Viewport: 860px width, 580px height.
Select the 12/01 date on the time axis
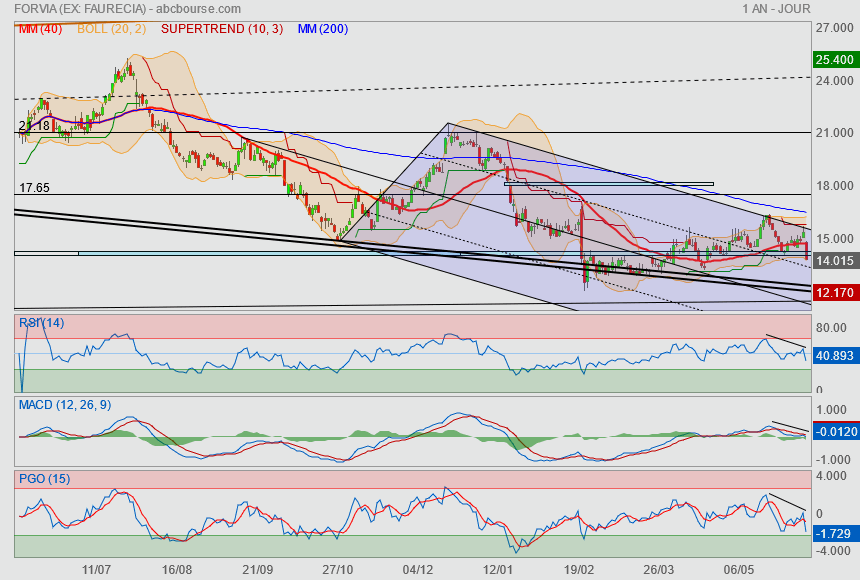(x=497, y=570)
